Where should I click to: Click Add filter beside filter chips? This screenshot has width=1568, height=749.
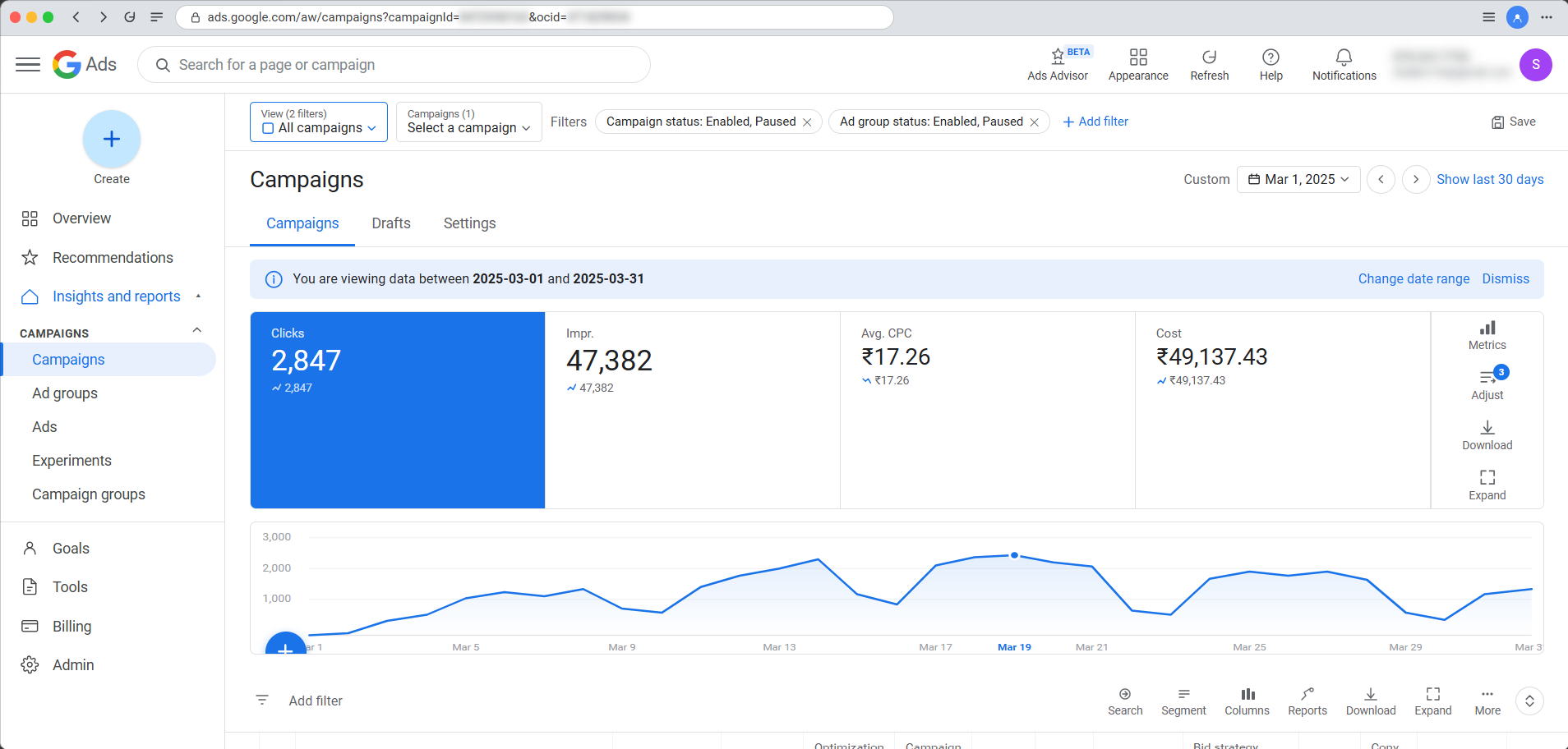pos(1095,122)
